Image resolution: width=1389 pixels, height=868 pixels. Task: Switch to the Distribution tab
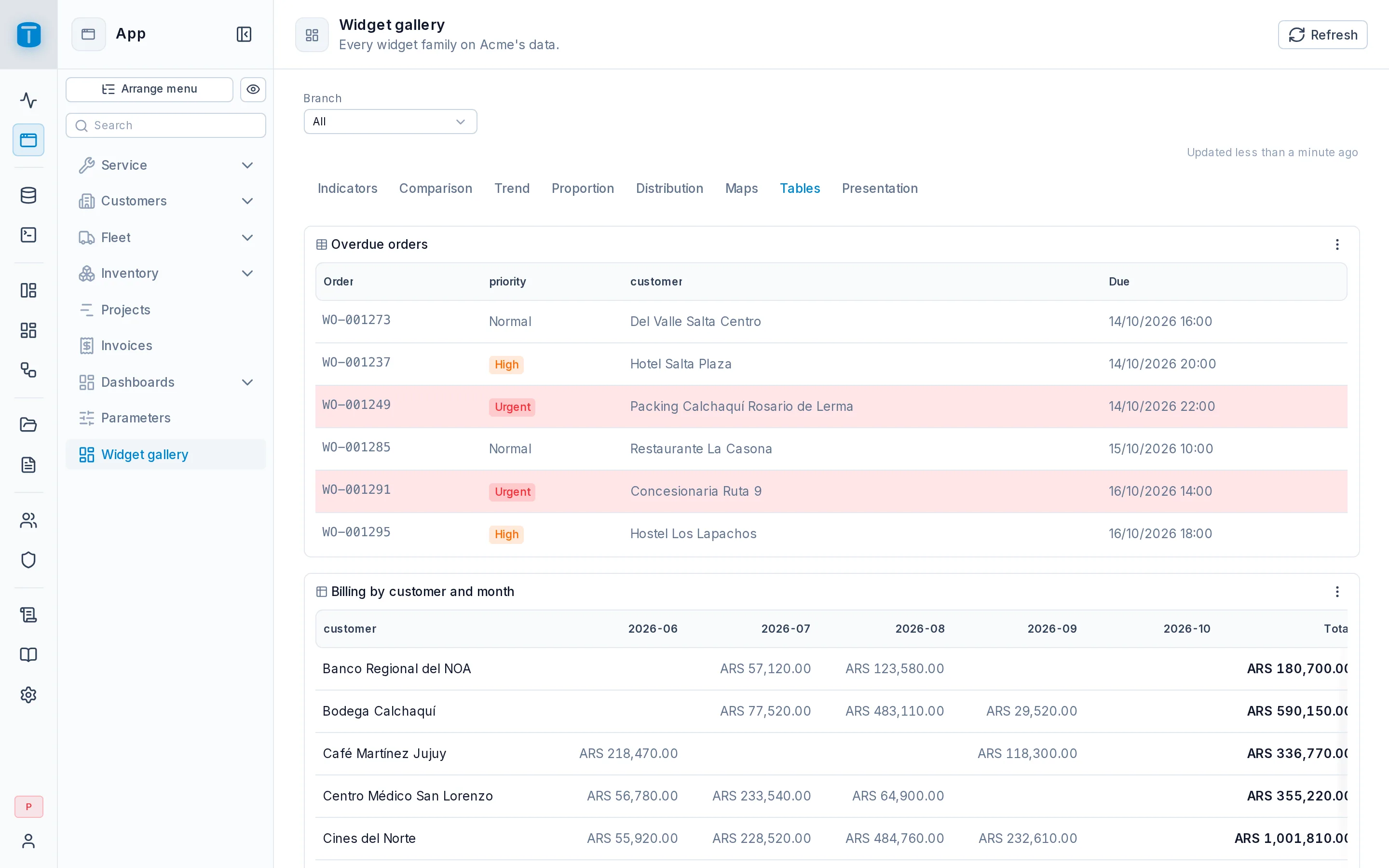pos(669,188)
